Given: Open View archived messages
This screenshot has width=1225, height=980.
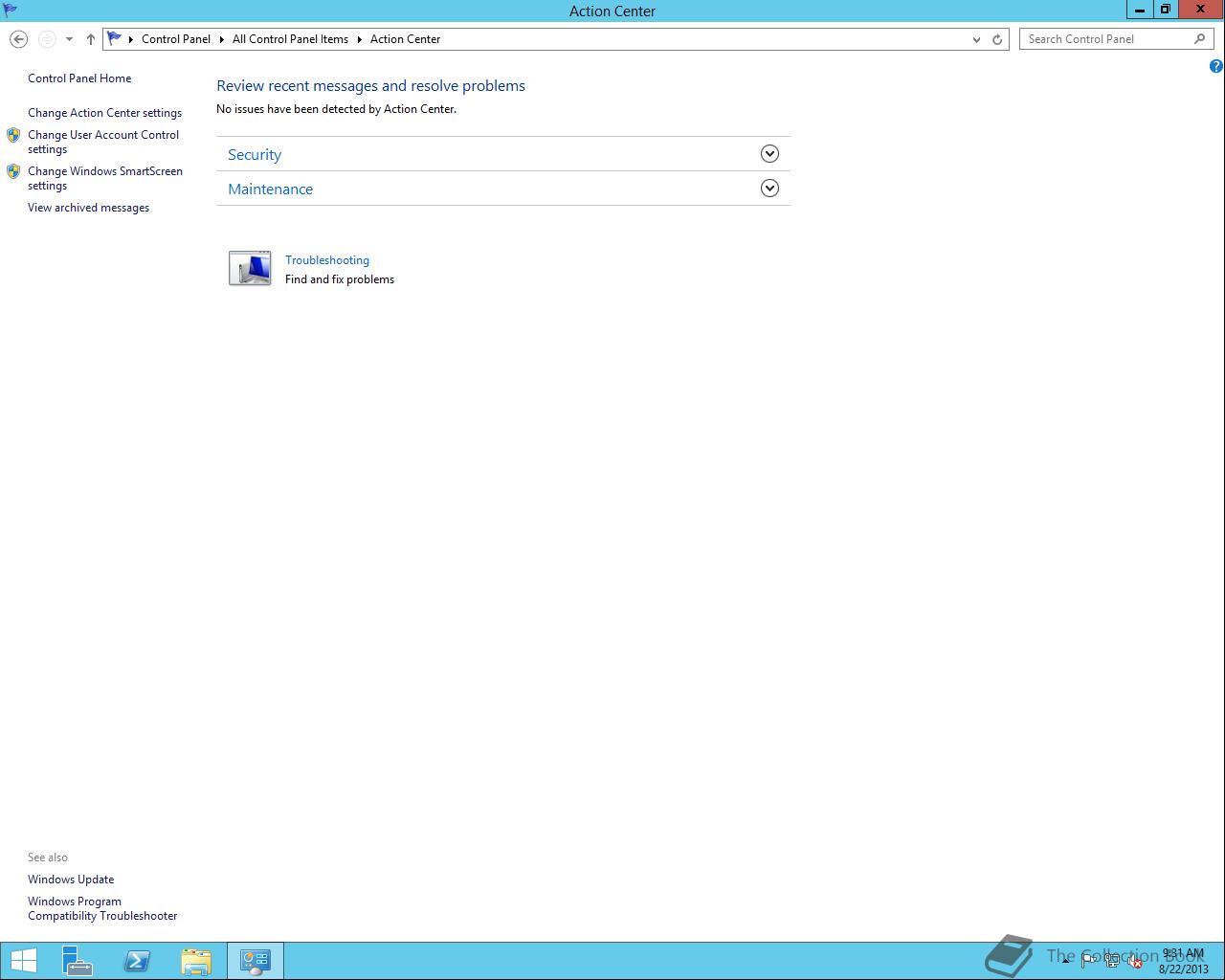Looking at the screenshot, I should pyautogui.click(x=88, y=208).
